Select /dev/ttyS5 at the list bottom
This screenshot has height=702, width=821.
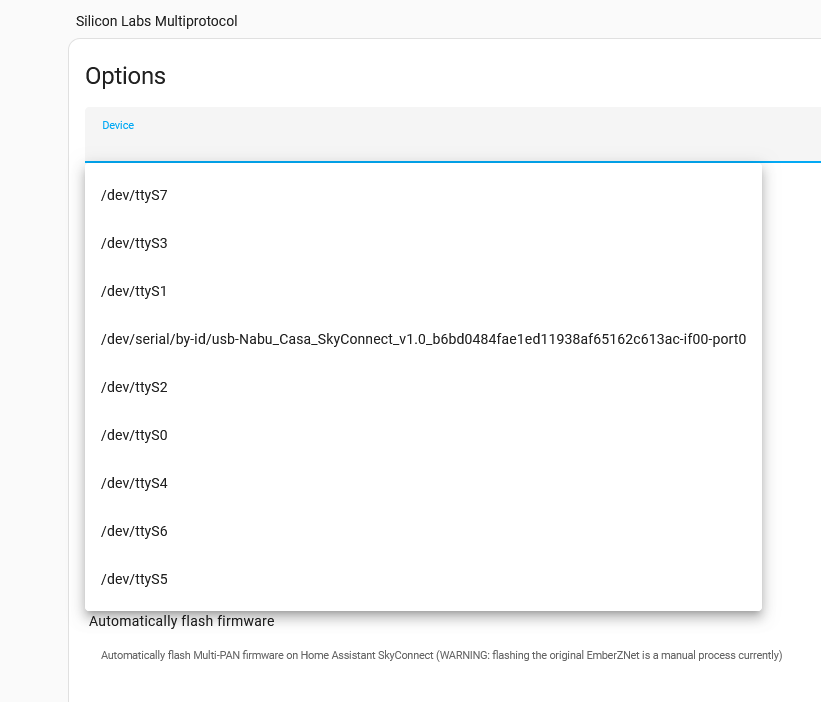pos(134,579)
